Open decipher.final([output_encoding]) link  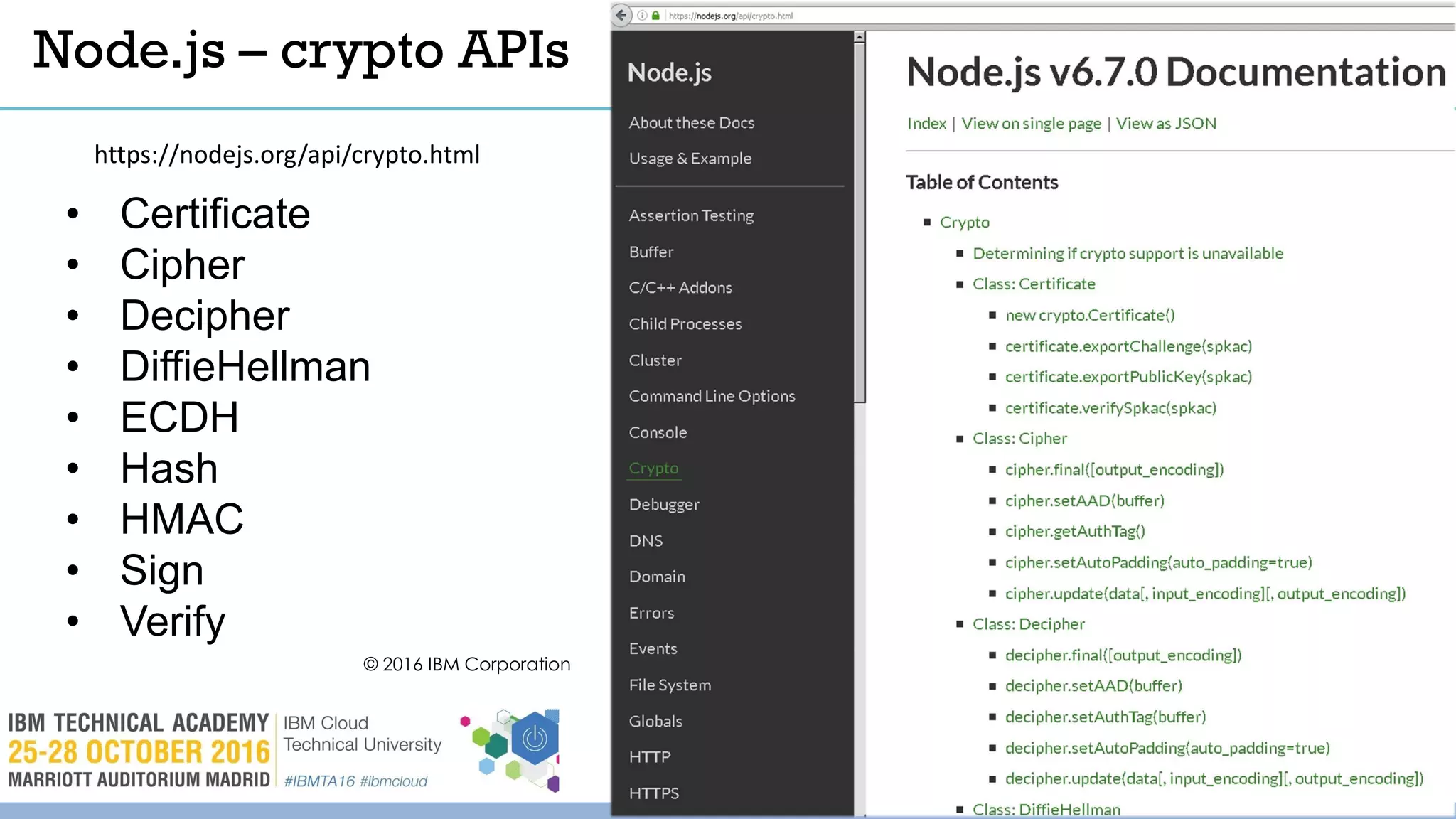pos(1123,655)
